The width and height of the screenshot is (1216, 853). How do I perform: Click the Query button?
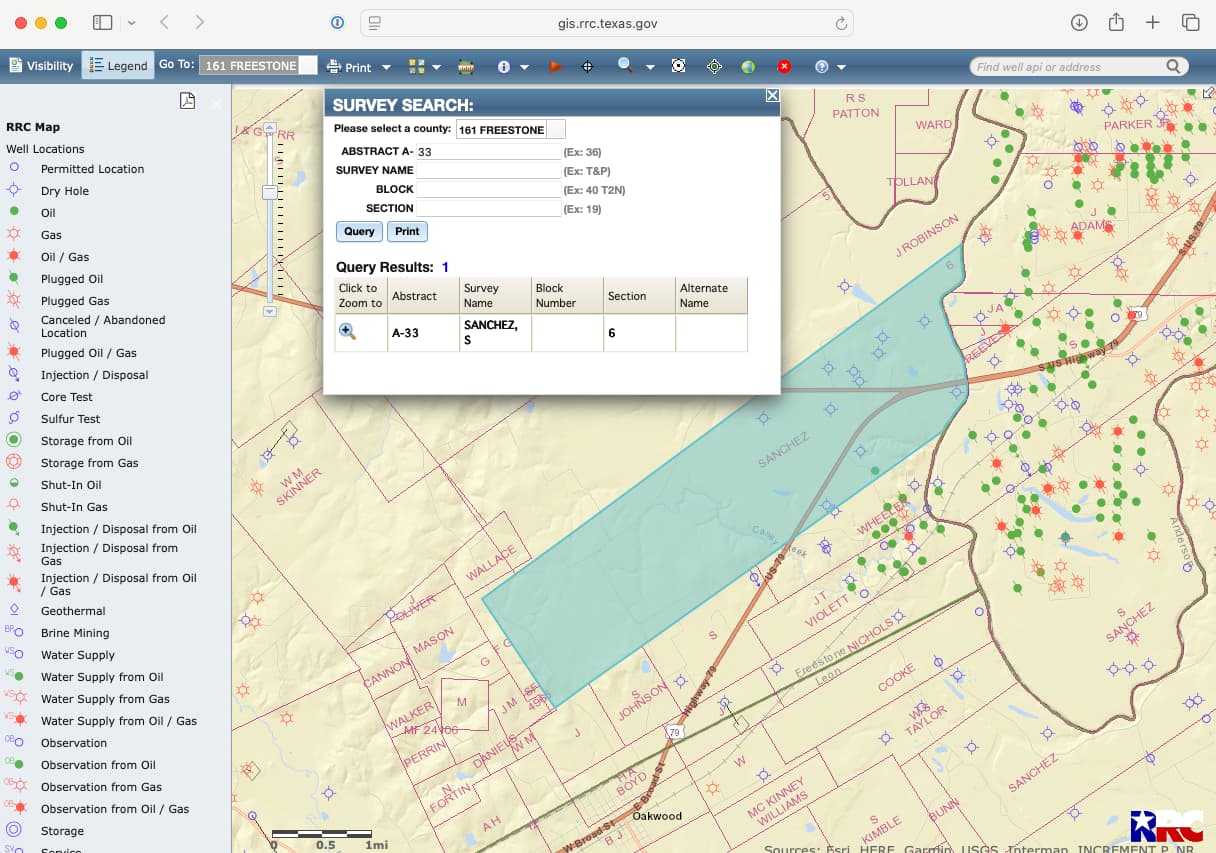[359, 231]
